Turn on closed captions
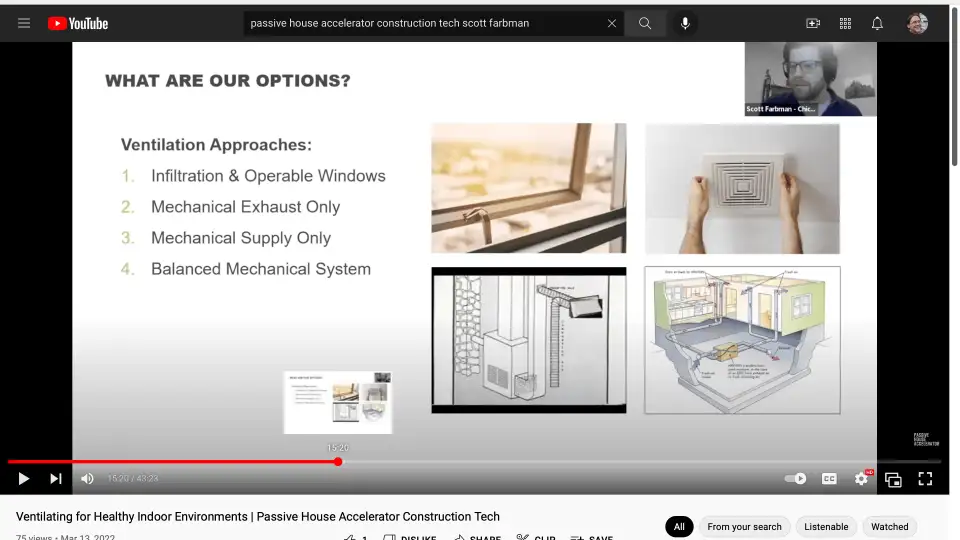 [829, 479]
